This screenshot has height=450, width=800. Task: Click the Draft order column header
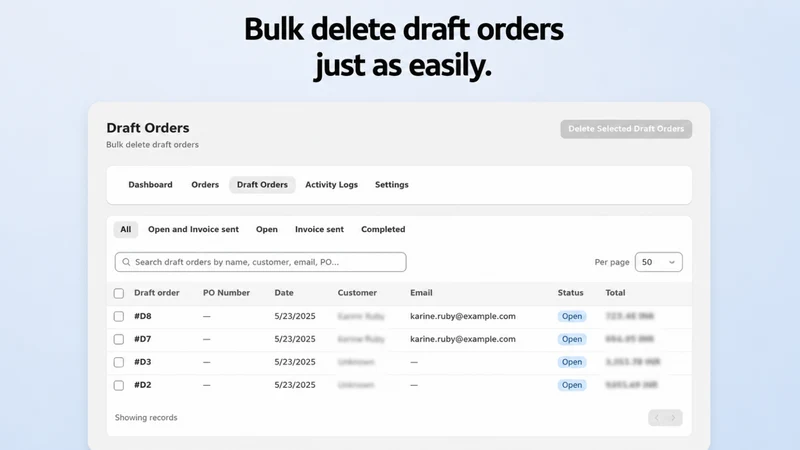click(x=157, y=293)
